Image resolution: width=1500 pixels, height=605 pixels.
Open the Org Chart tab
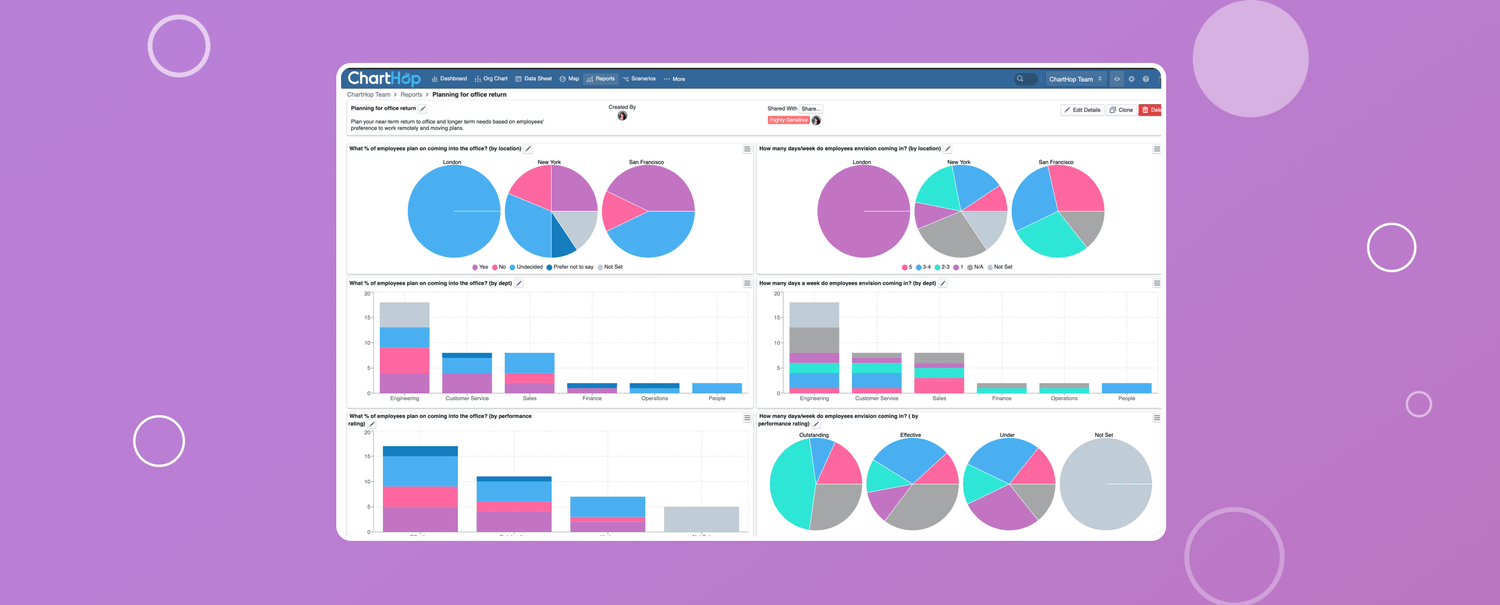pyautogui.click(x=491, y=79)
